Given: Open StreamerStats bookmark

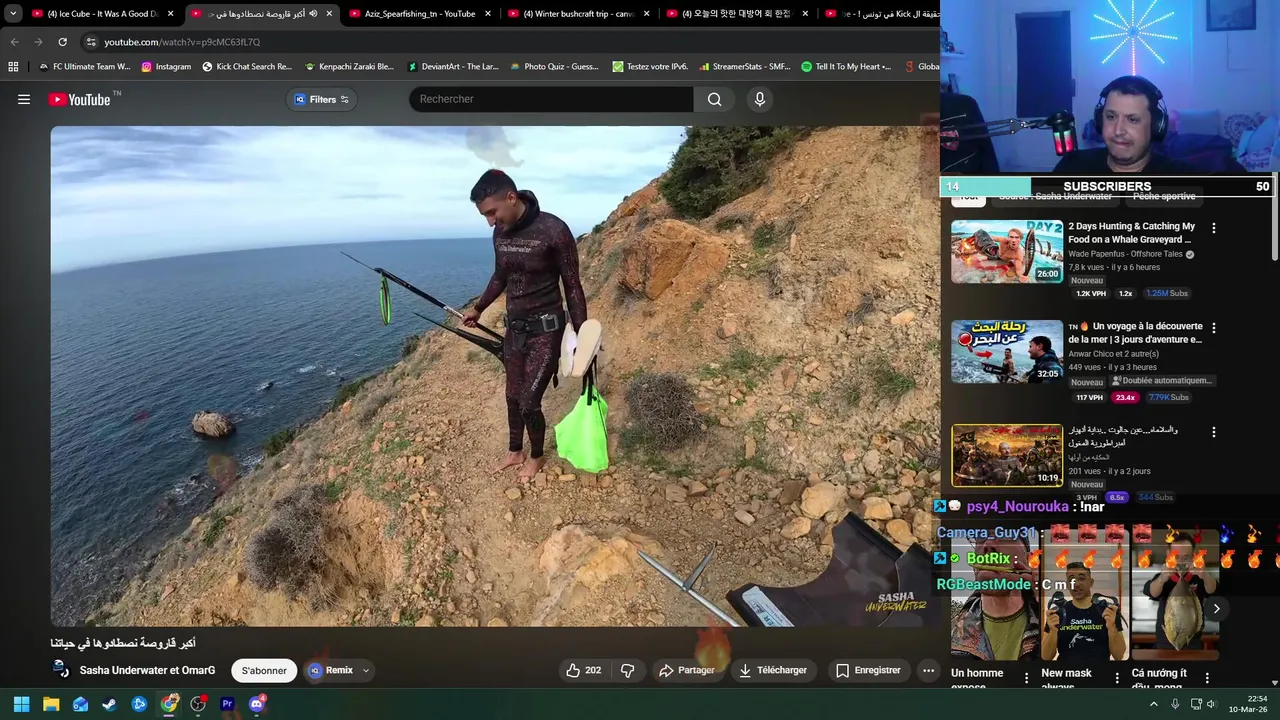Looking at the screenshot, I should pos(745,67).
